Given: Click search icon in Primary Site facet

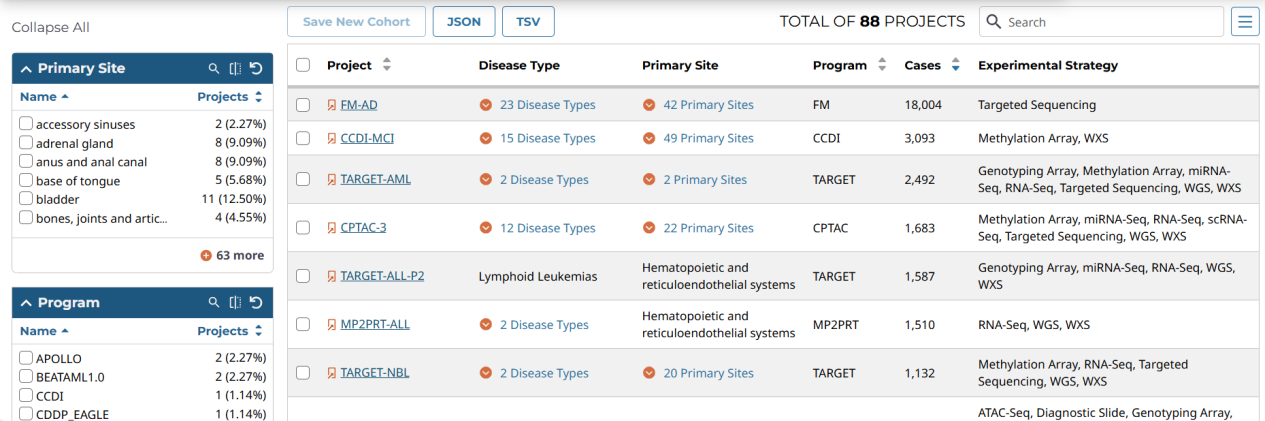Looking at the screenshot, I should [x=213, y=69].
